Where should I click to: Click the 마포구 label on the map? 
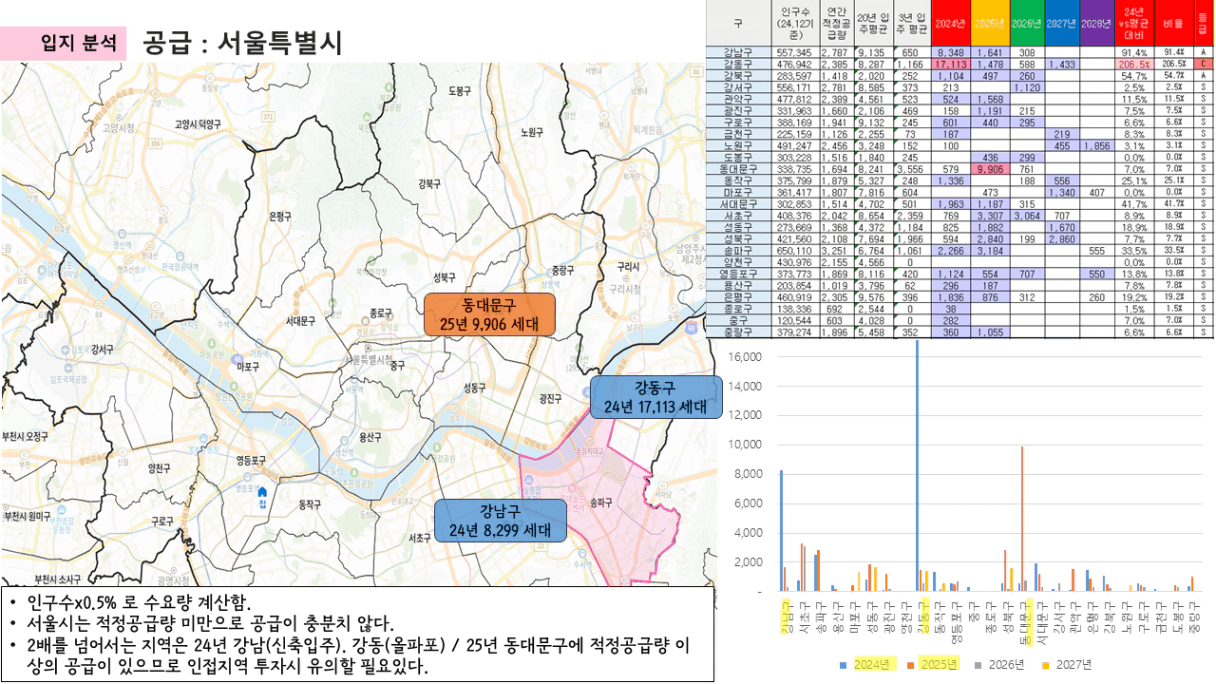(246, 367)
